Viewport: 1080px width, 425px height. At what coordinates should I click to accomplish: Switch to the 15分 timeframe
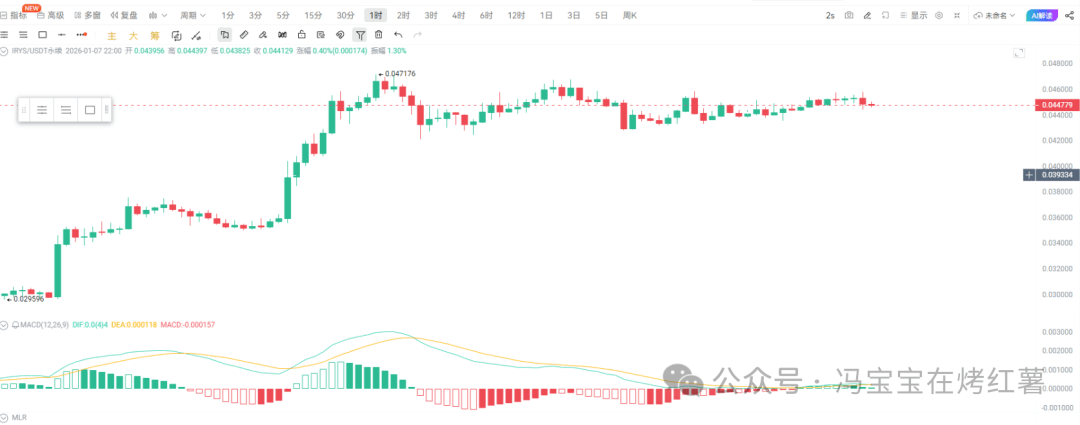[313, 16]
